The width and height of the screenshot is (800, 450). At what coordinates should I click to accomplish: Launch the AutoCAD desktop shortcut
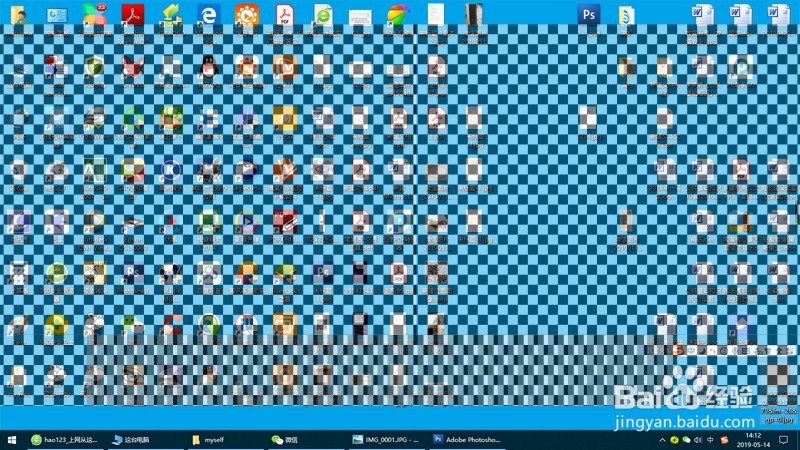95,170
